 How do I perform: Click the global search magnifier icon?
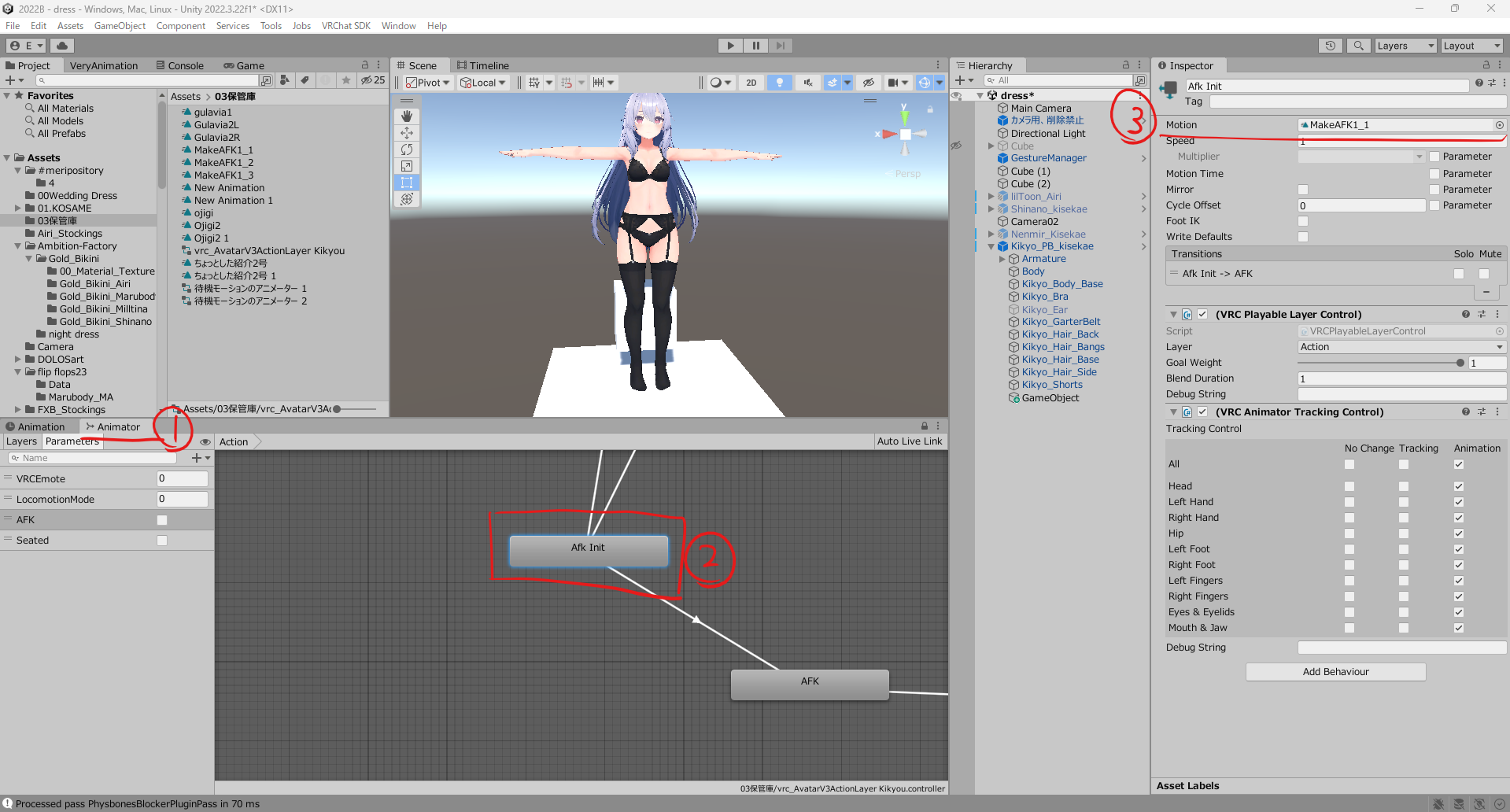coord(1358,46)
